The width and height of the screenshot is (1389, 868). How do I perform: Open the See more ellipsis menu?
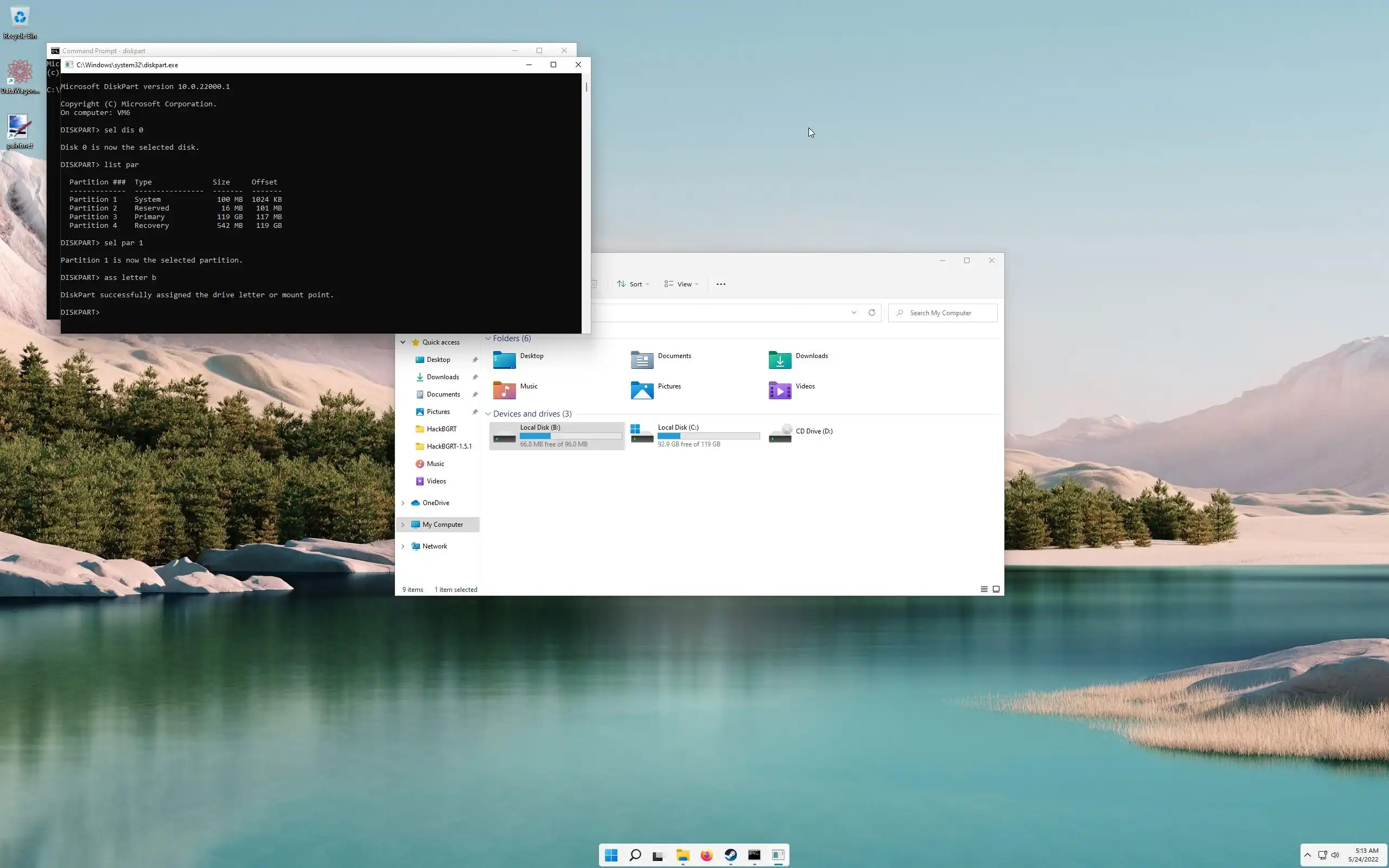[721, 284]
